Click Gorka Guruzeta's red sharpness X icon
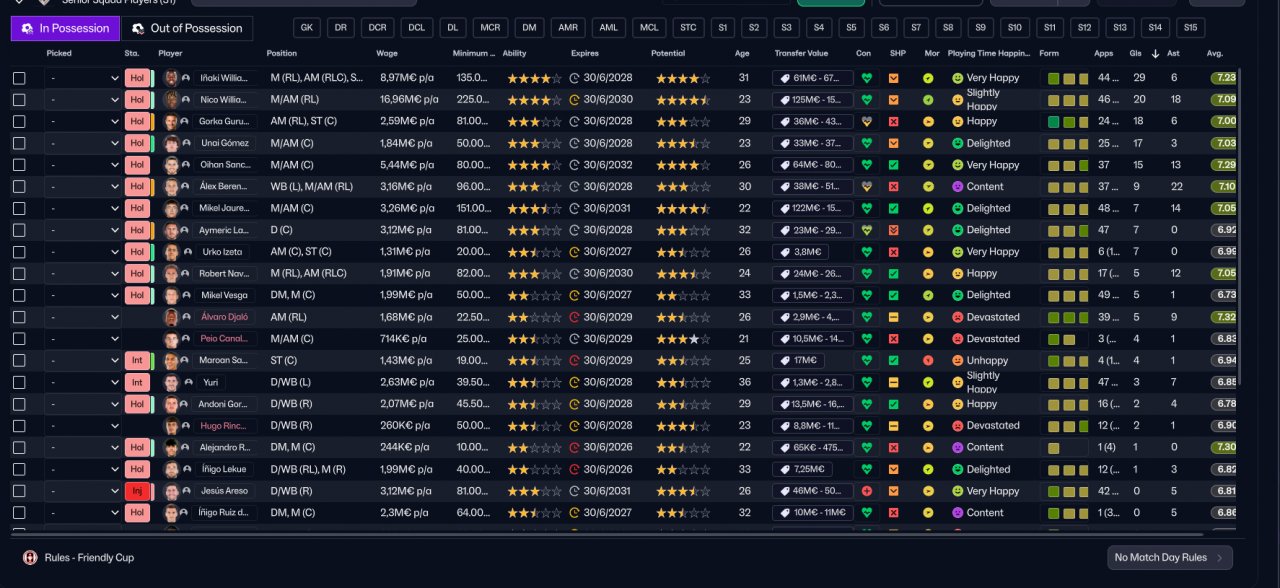The height and width of the screenshot is (588, 1280). tap(894, 122)
